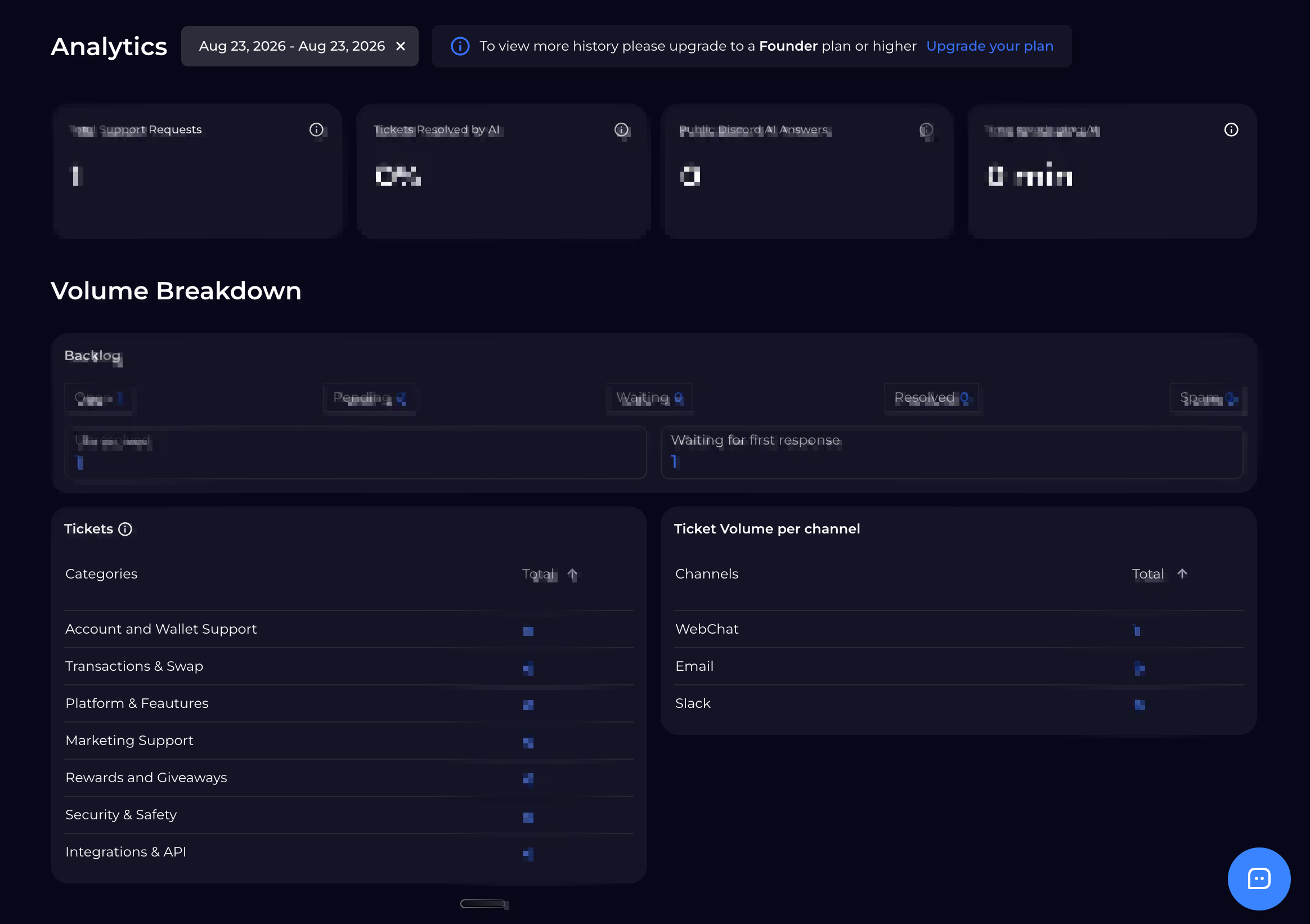The height and width of the screenshot is (924, 1310).
Task: Select the Email channel row
Action: tap(958, 666)
